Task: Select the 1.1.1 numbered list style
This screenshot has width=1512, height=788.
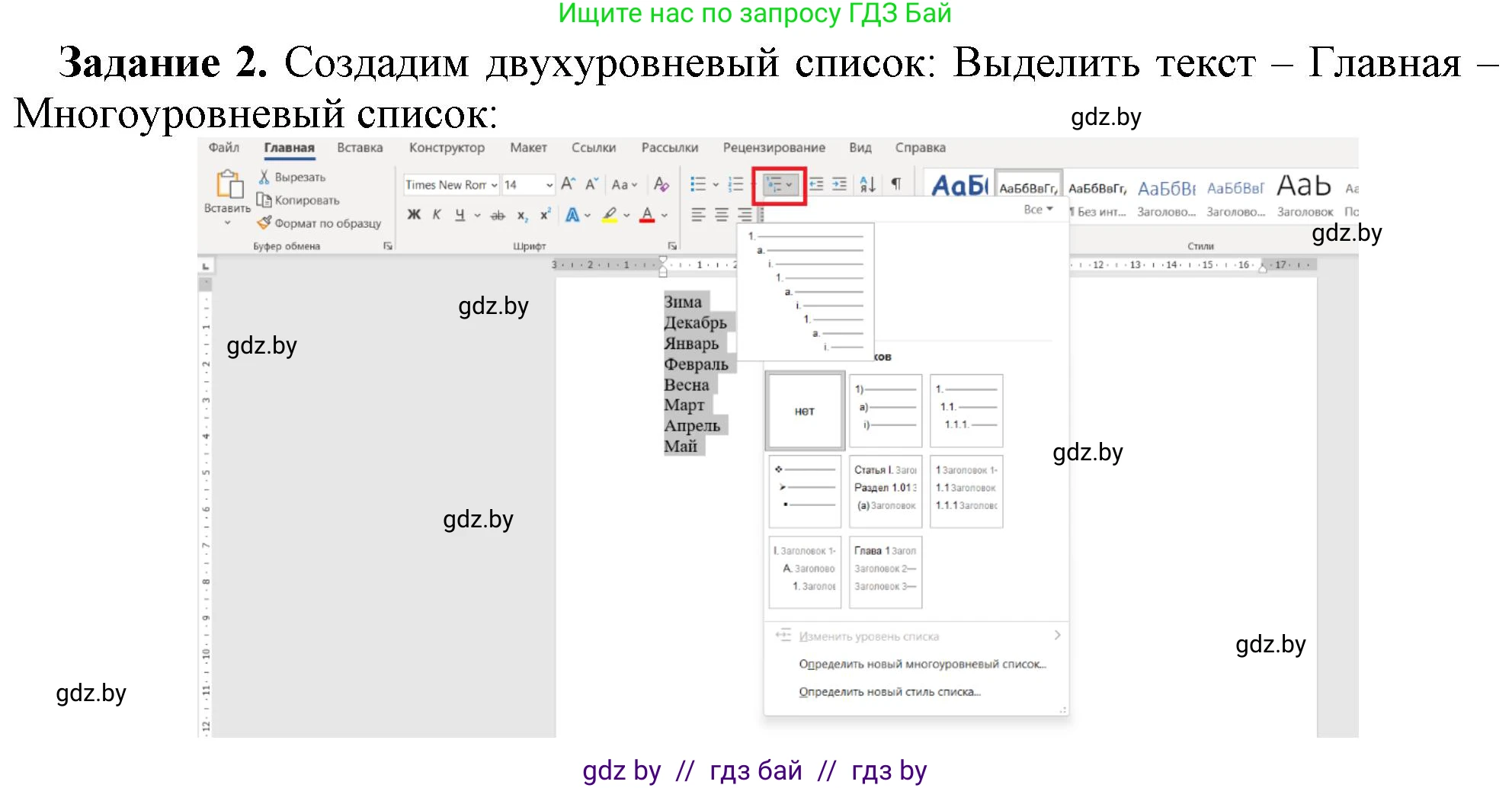Action: pos(966,410)
